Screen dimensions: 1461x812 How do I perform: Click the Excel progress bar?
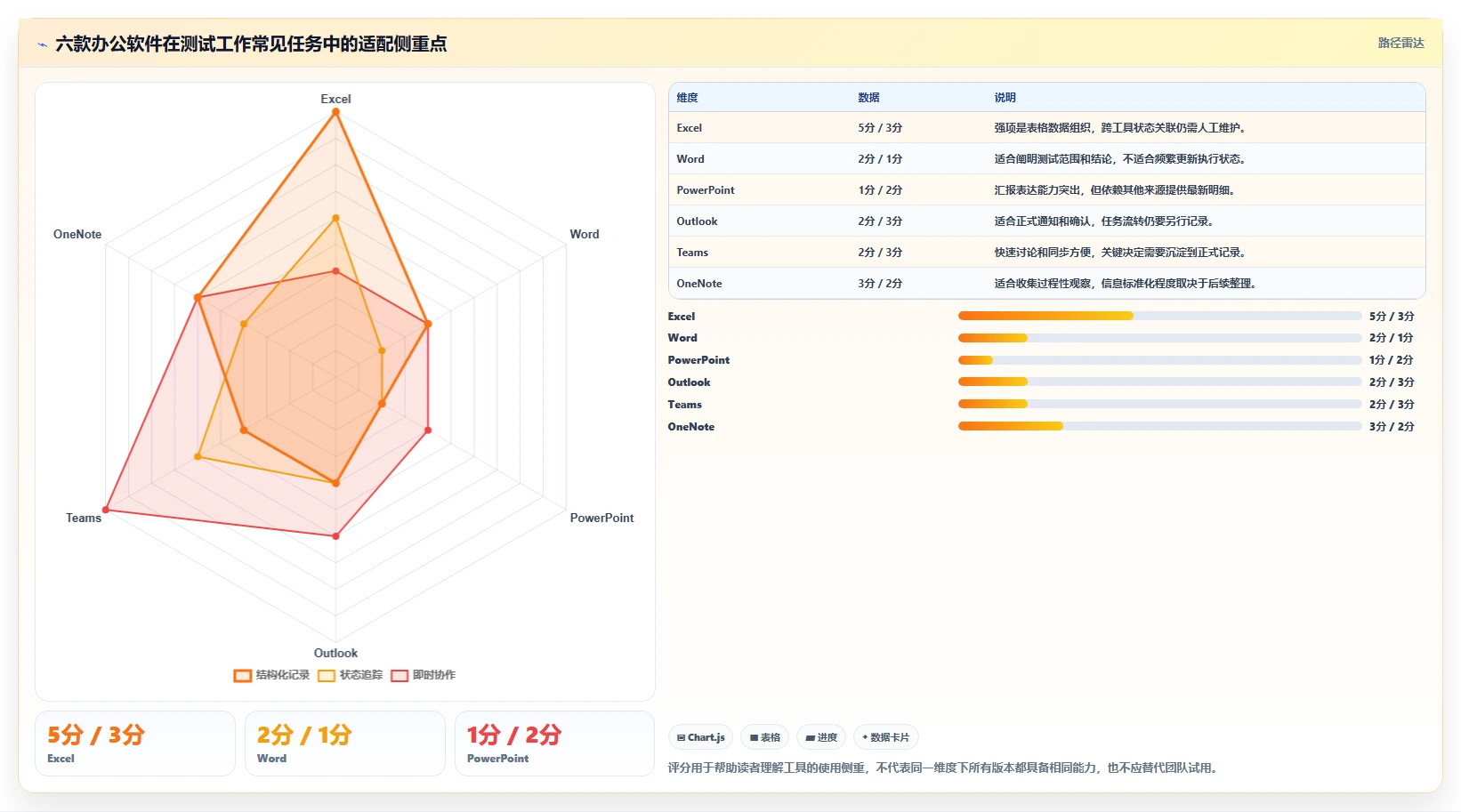click(1159, 316)
